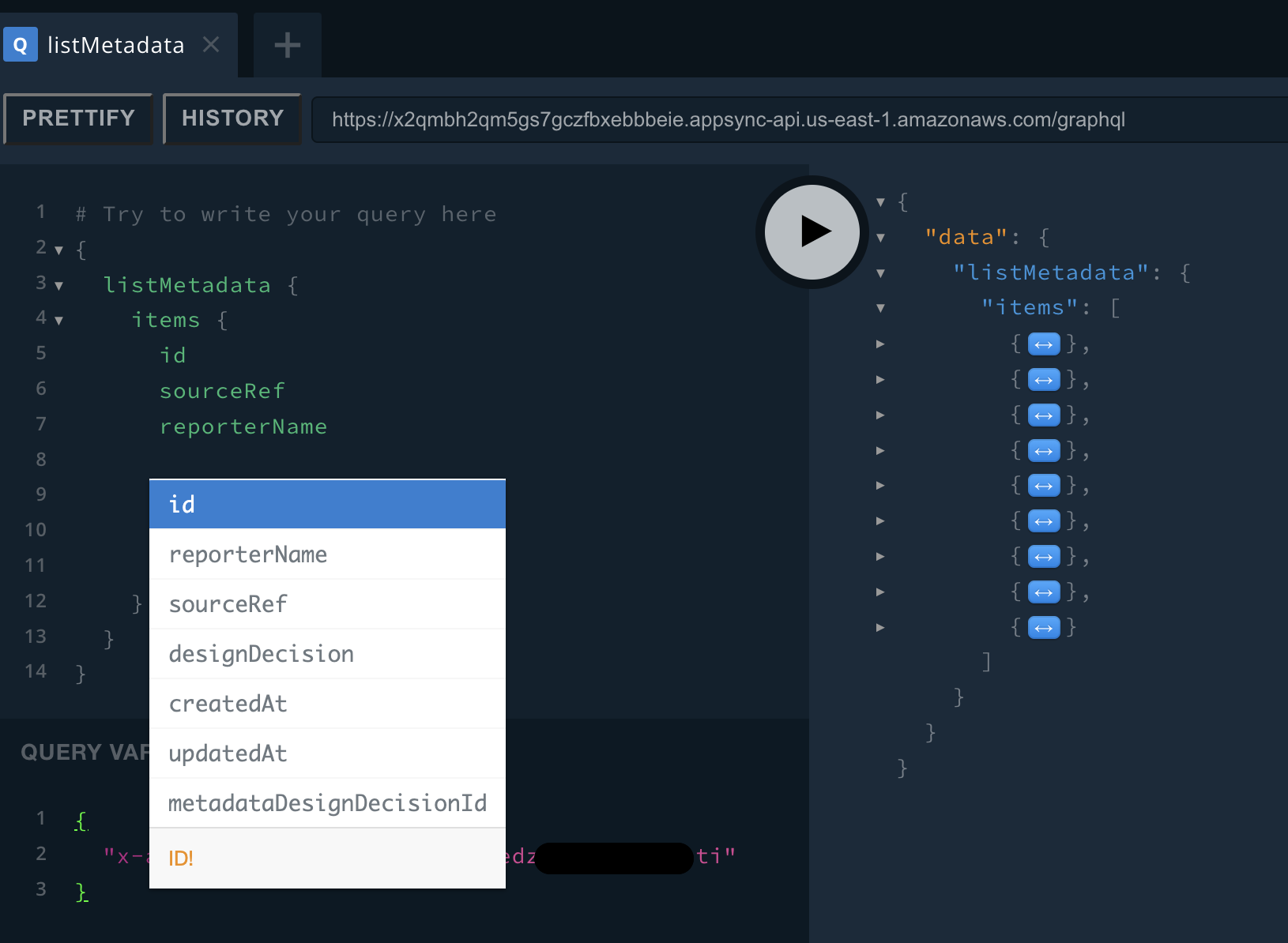The height and width of the screenshot is (943, 1288).
Task: Expand the first collapsed item in the results
Action: 879,344
